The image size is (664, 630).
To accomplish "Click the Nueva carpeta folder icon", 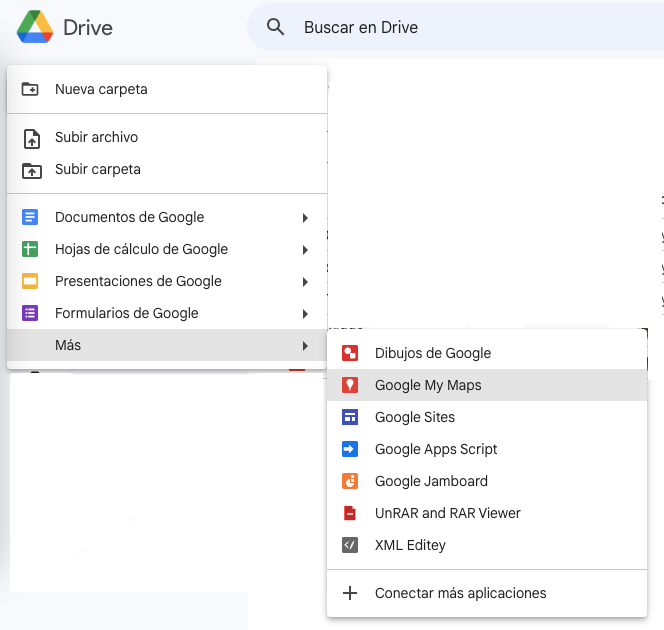I will 31,89.
